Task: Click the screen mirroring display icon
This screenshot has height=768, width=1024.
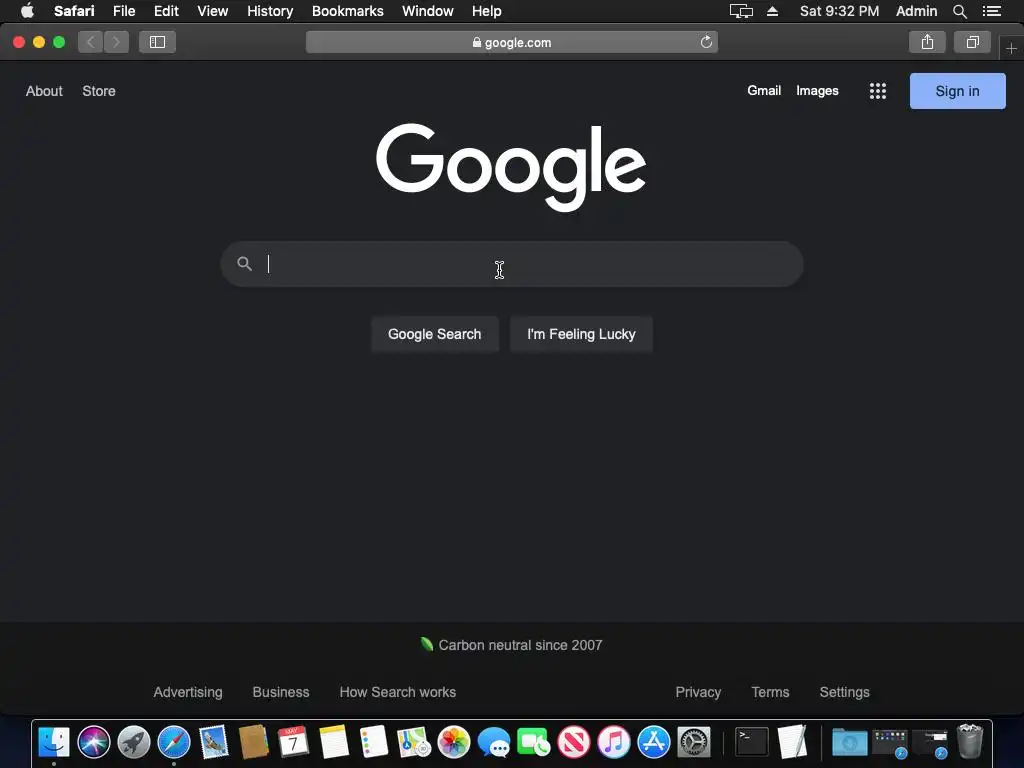Action: (741, 11)
